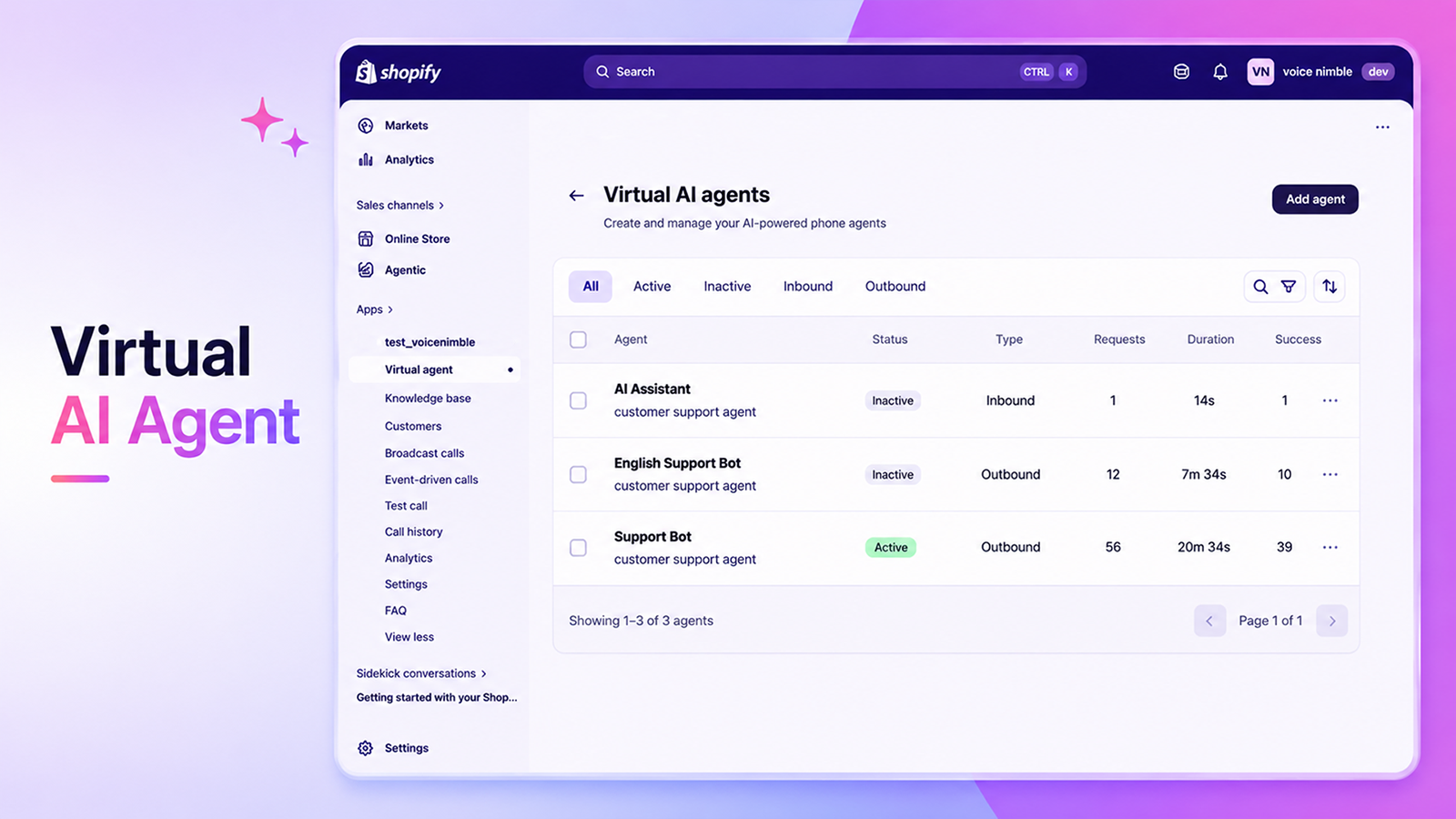Click the dev badge
This screenshot has width=1456, height=819.
pos(1378,72)
